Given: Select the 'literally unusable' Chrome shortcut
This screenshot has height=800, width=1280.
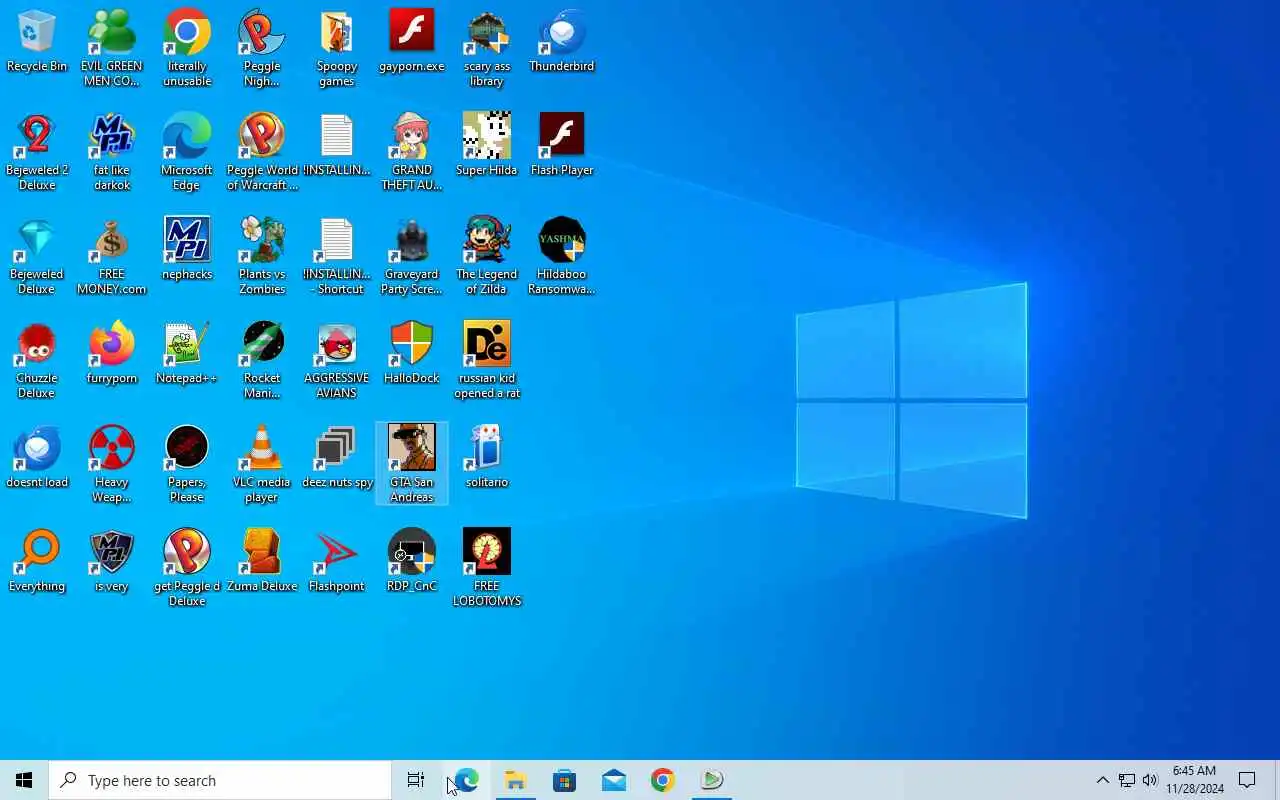Looking at the screenshot, I should pyautogui.click(x=187, y=48).
